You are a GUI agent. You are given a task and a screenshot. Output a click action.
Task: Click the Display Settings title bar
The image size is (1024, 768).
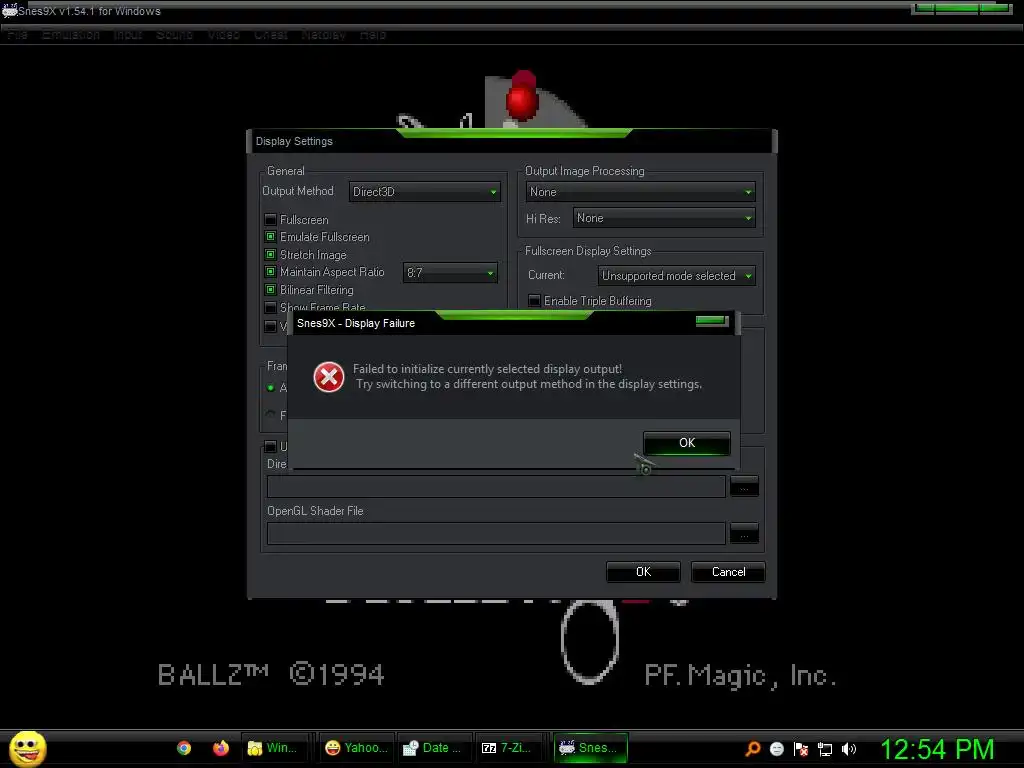512,141
